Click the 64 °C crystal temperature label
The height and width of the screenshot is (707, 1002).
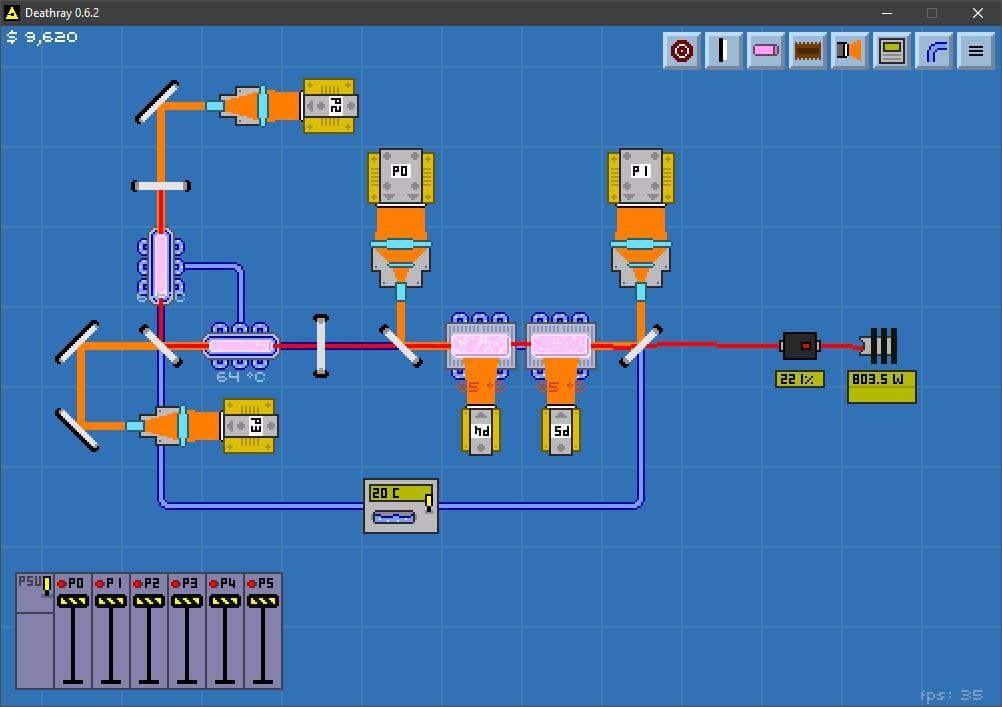coord(240,377)
